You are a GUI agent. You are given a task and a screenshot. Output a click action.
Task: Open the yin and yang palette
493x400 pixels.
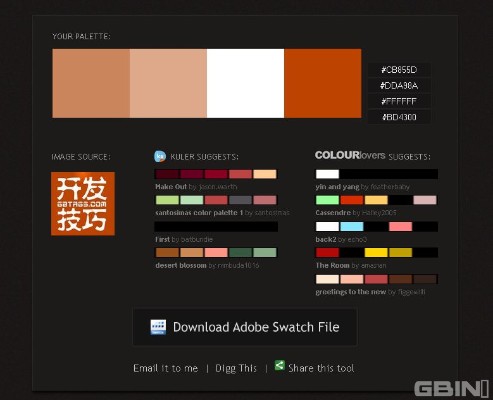click(337, 187)
